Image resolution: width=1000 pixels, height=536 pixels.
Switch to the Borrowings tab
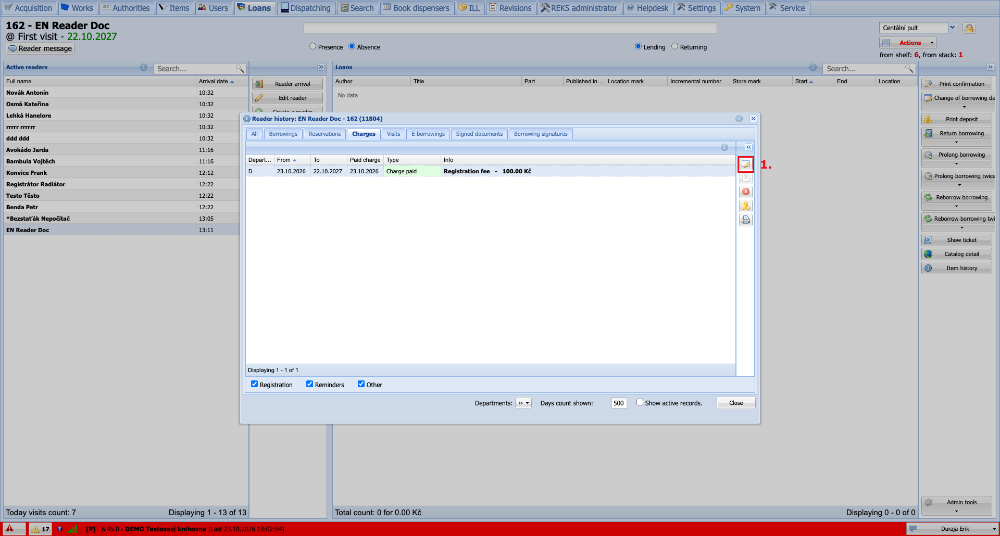[283, 134]
